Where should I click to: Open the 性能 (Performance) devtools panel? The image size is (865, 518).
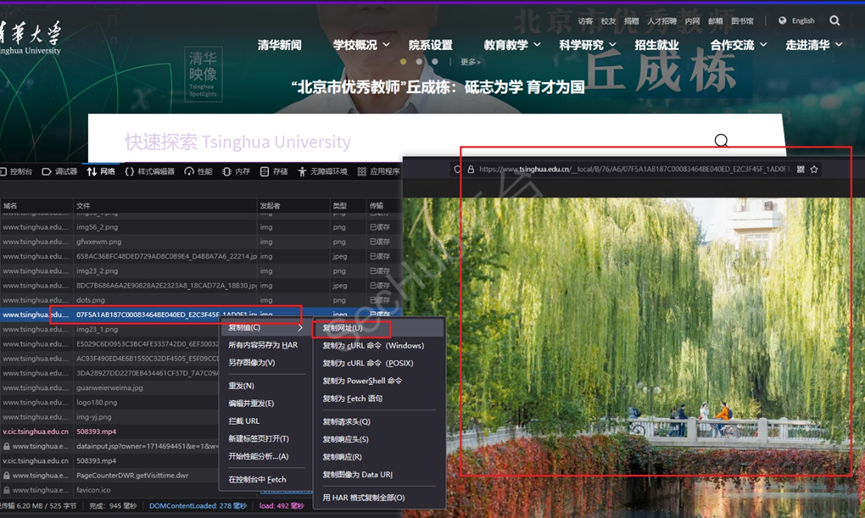click(198, 172)
